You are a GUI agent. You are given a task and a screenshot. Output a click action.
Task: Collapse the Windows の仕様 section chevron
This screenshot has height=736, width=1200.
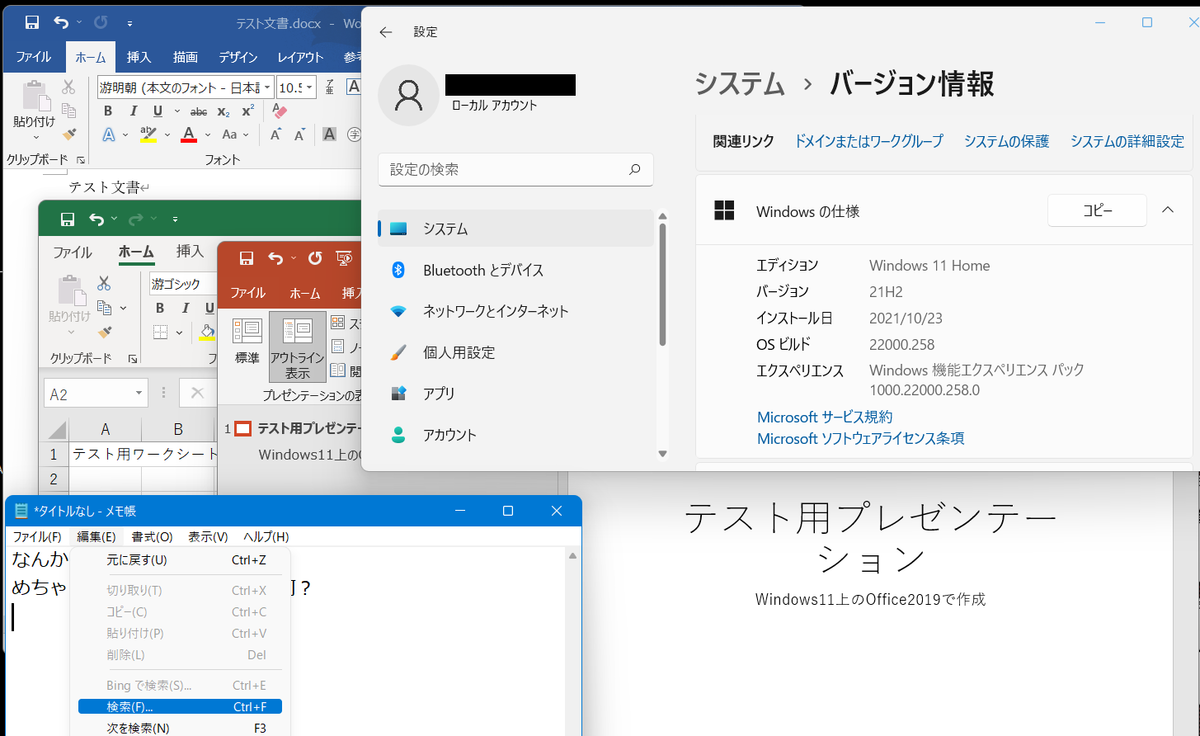(x=1167, y=210)
